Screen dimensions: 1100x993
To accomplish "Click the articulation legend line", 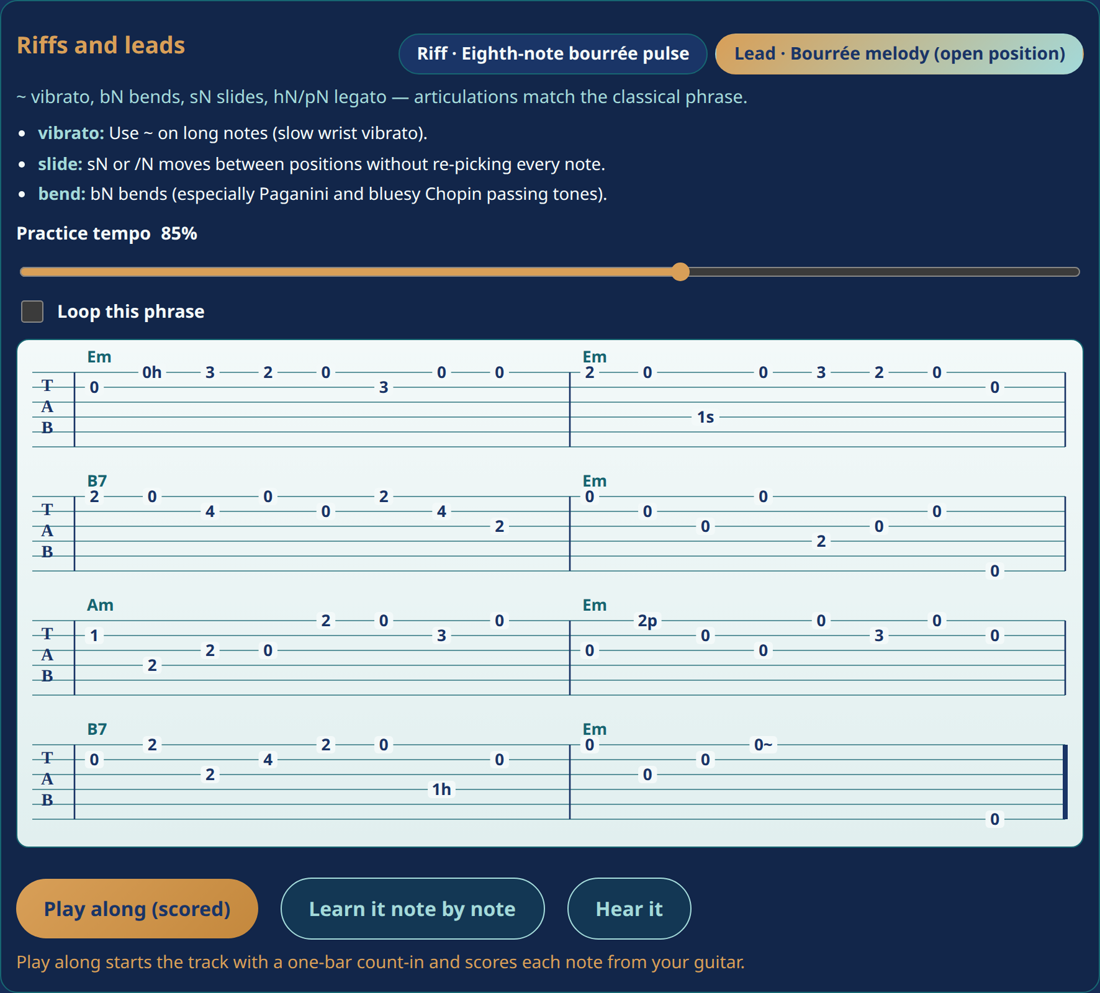I will point(382,97).
